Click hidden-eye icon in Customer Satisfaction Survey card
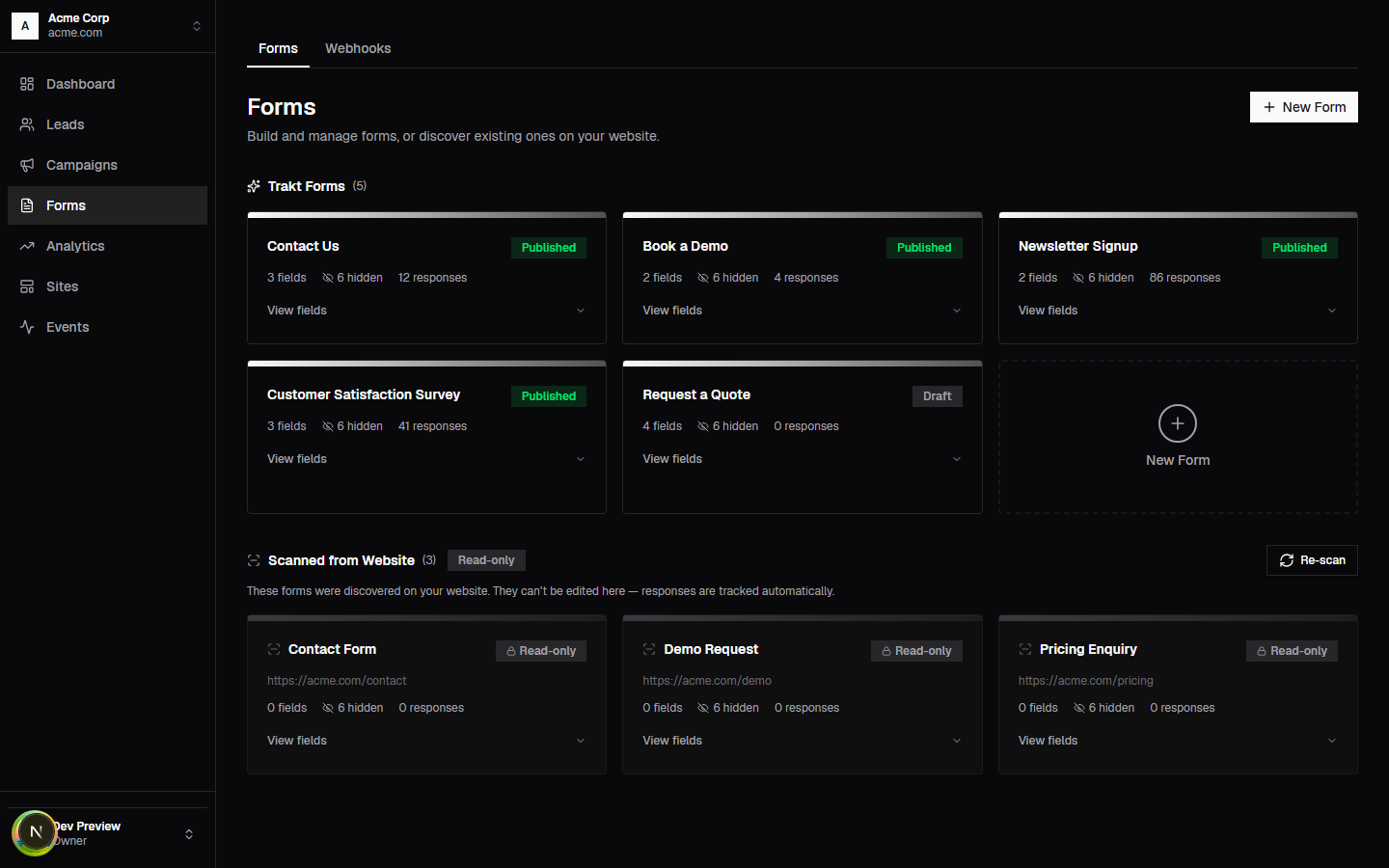 (x=327, y=426)
